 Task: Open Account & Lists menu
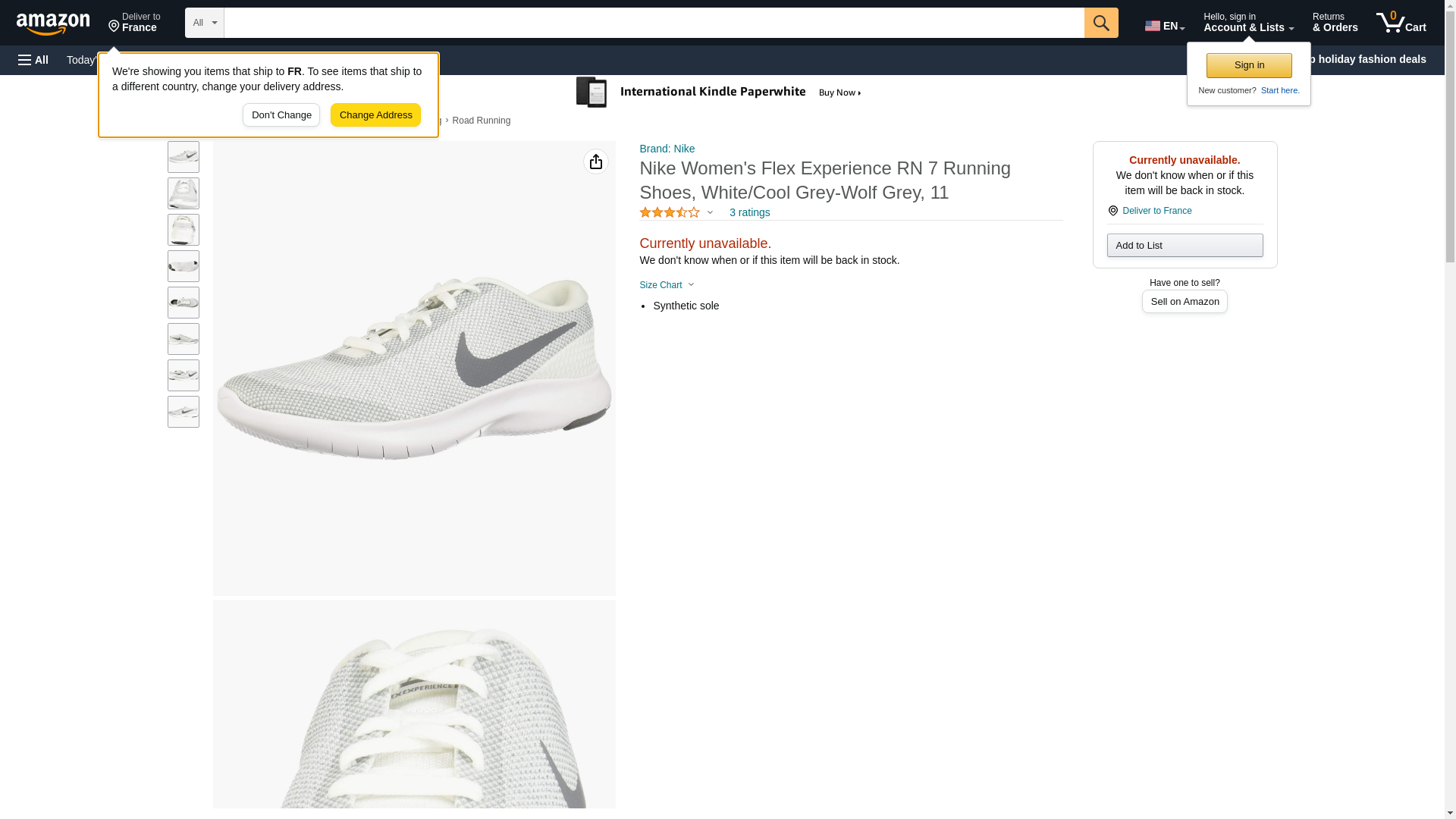1247,23
